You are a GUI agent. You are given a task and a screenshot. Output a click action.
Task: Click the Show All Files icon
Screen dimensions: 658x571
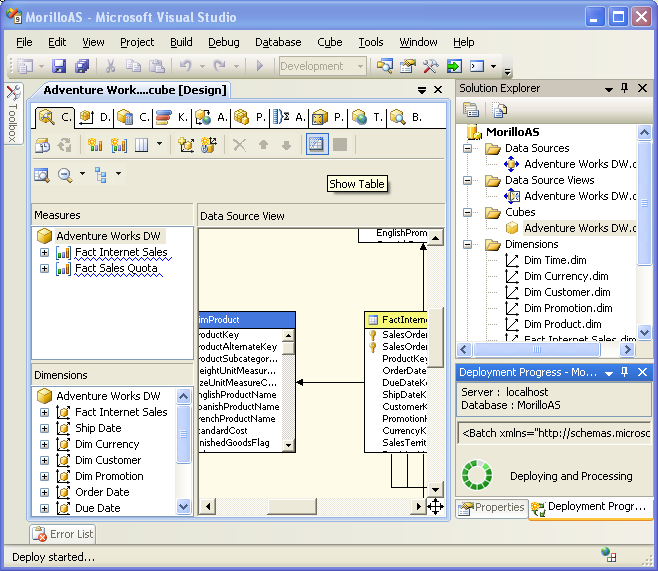click(x=499, y=110)
